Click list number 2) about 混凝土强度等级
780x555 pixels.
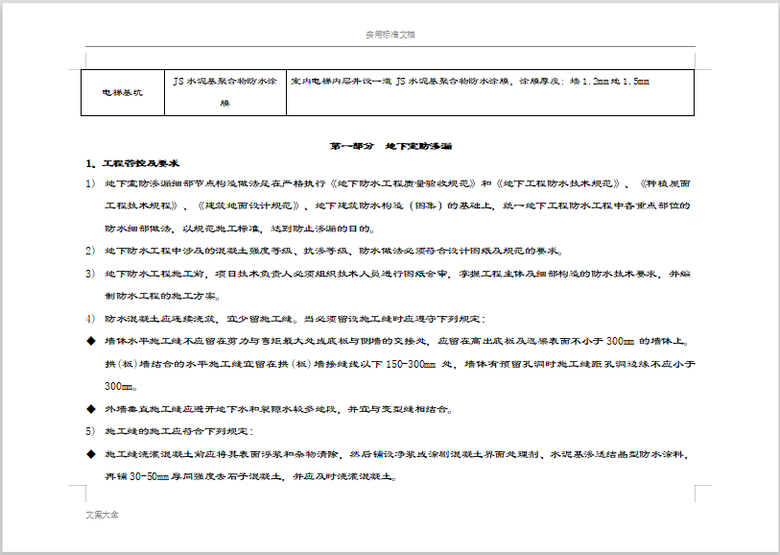click(x=90, y=250)
